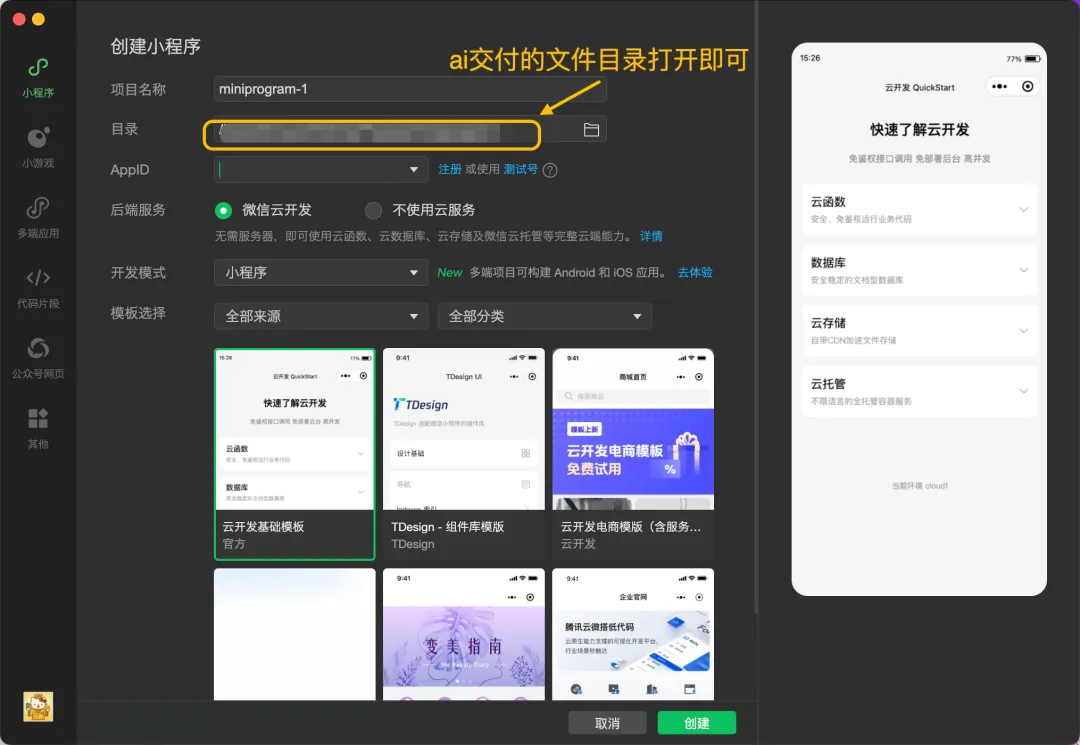Click the 项目名称 input field
The width and height of the screenshot is (1080, 745).
pyautogui.click(x=410, y=90)
